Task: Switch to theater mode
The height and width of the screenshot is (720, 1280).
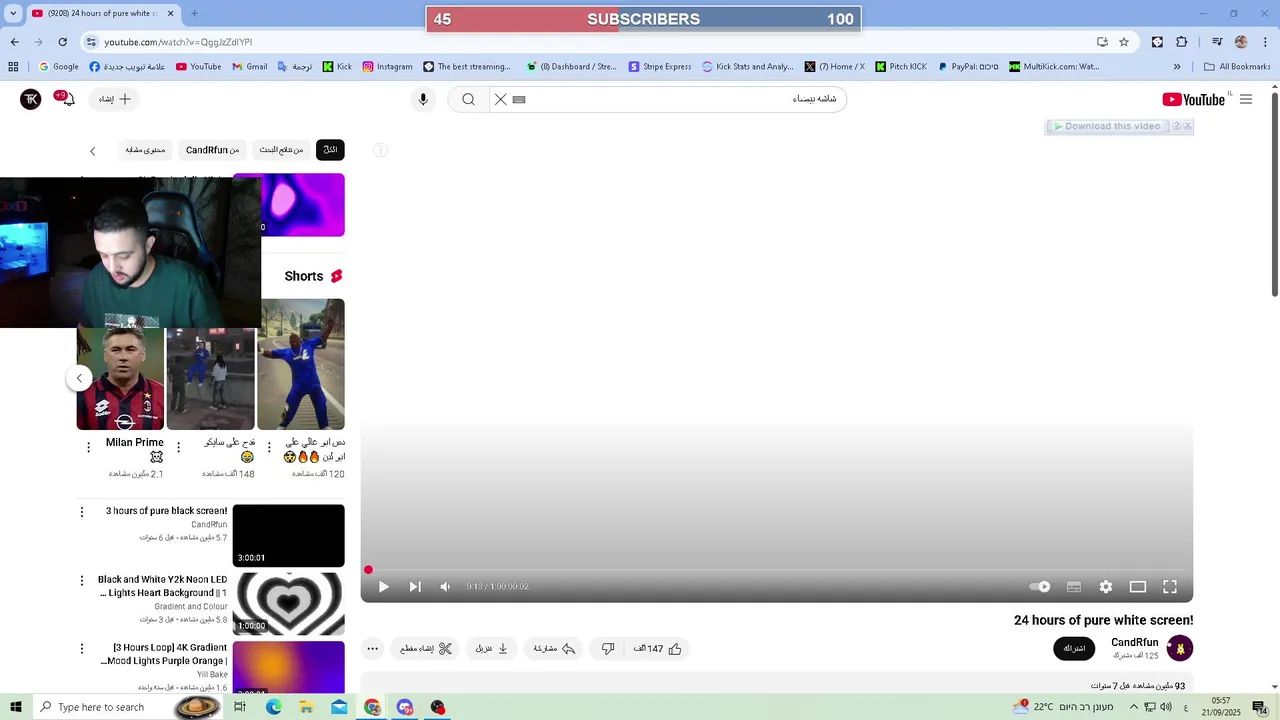Action: coord(1138,587)
